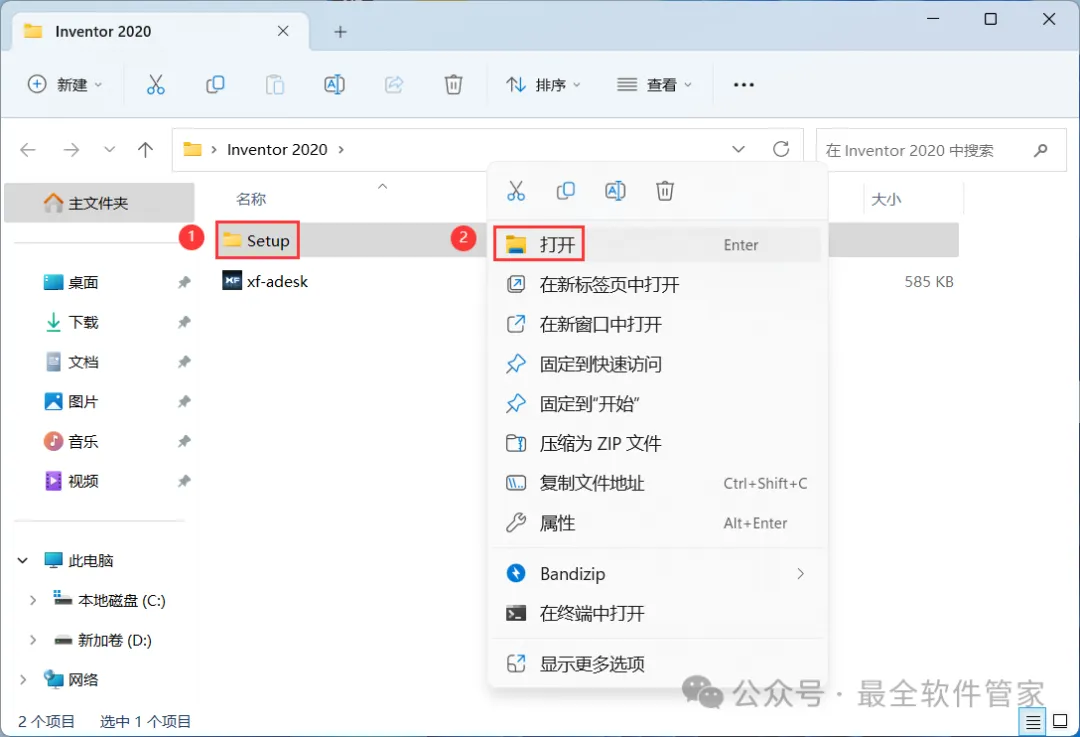Click the Share icon in the top toolbar
This screenshot has width=1080, height=737.
394,85
